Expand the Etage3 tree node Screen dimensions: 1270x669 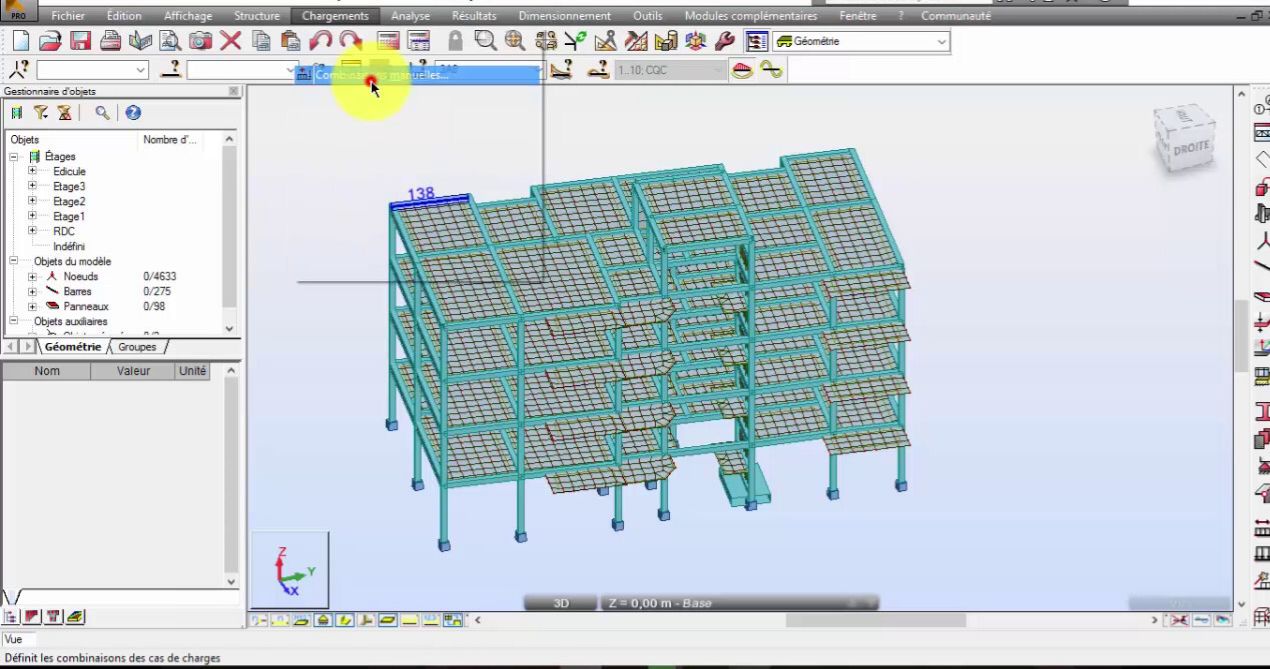(x=32, y=186)
